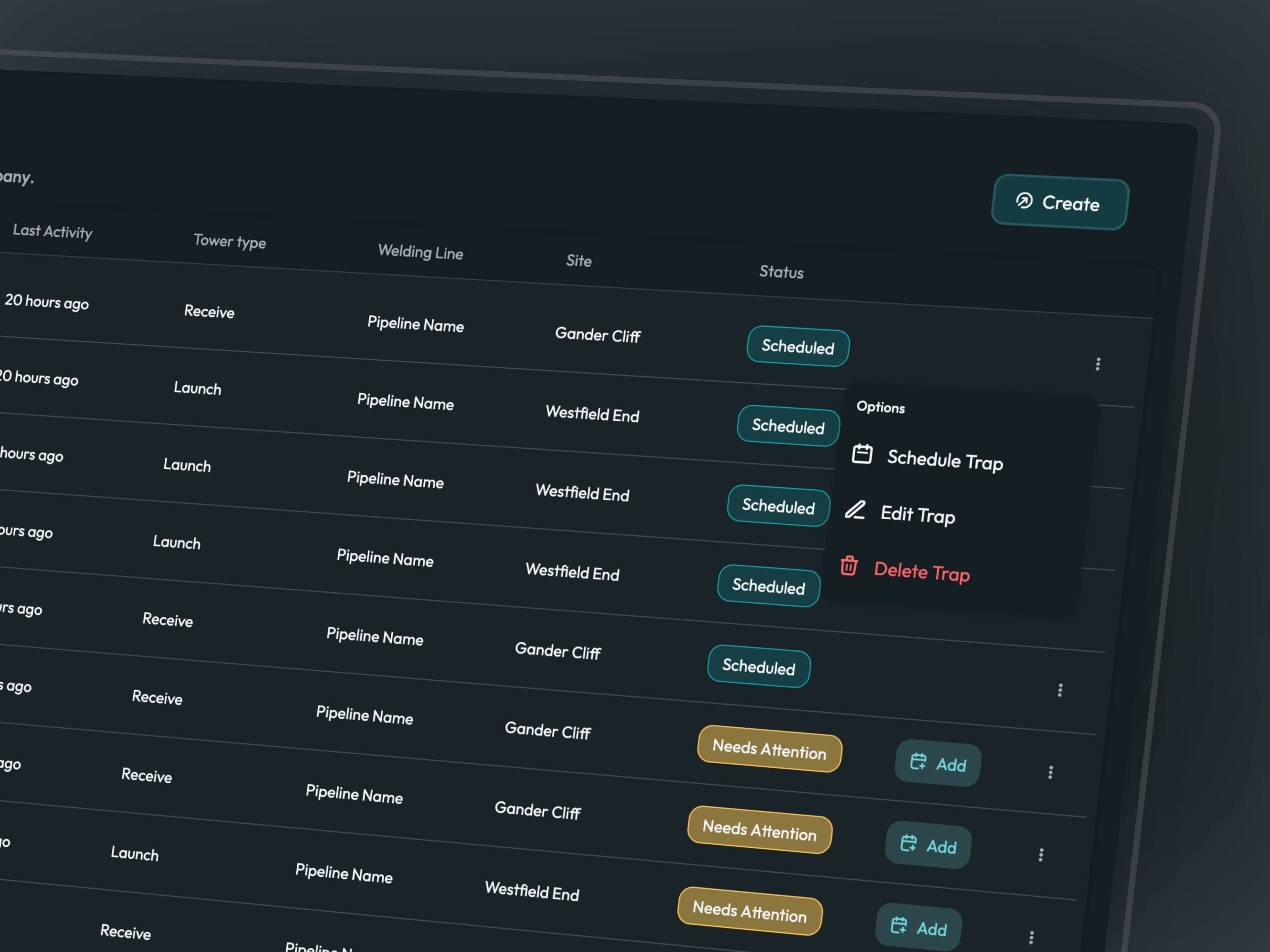This screenshot has width=1270, height=952.
Task: Click the Site column header
Action: [x=579, y=260]
